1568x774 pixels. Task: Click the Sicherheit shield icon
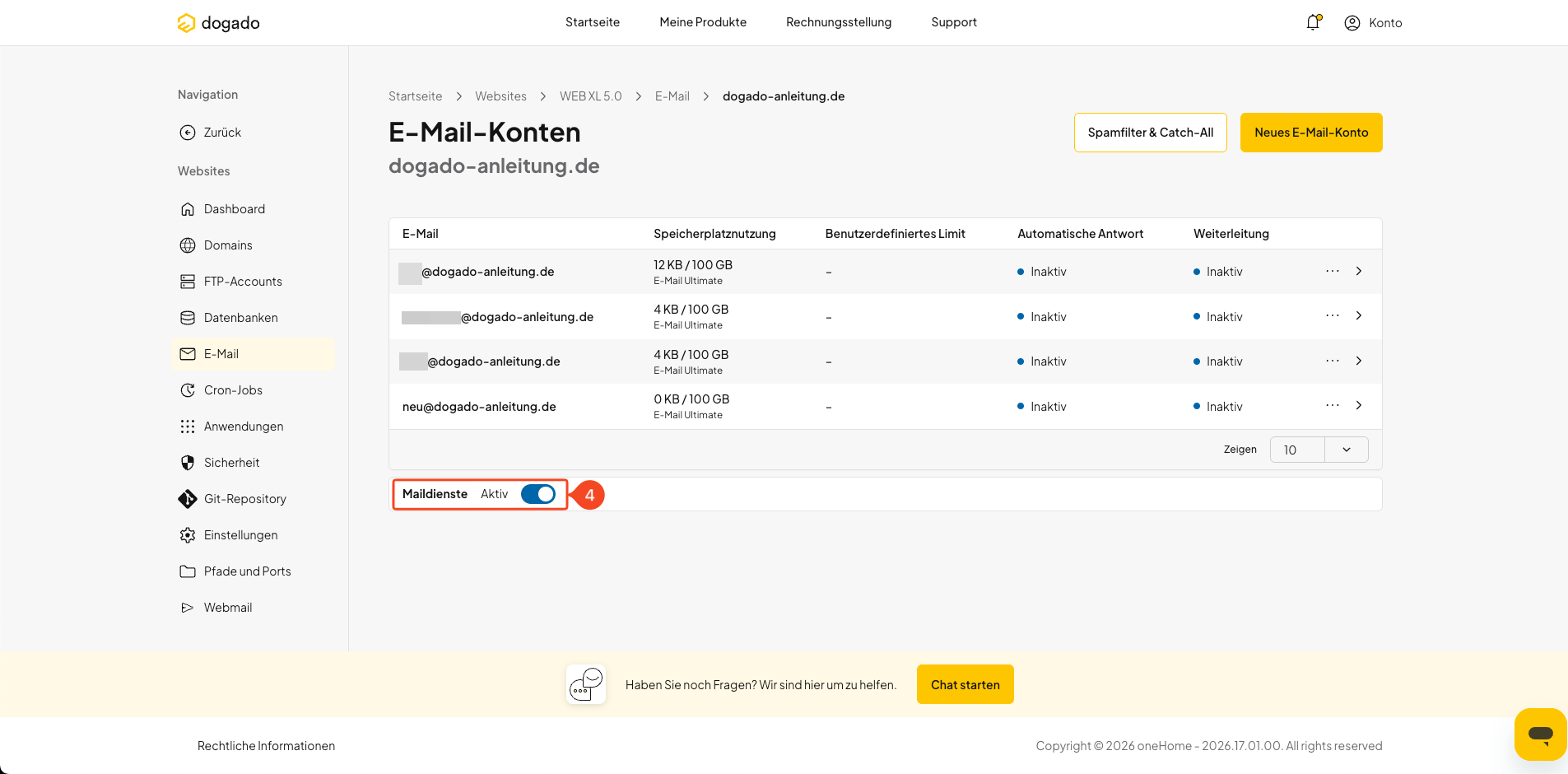click(188, 463)
